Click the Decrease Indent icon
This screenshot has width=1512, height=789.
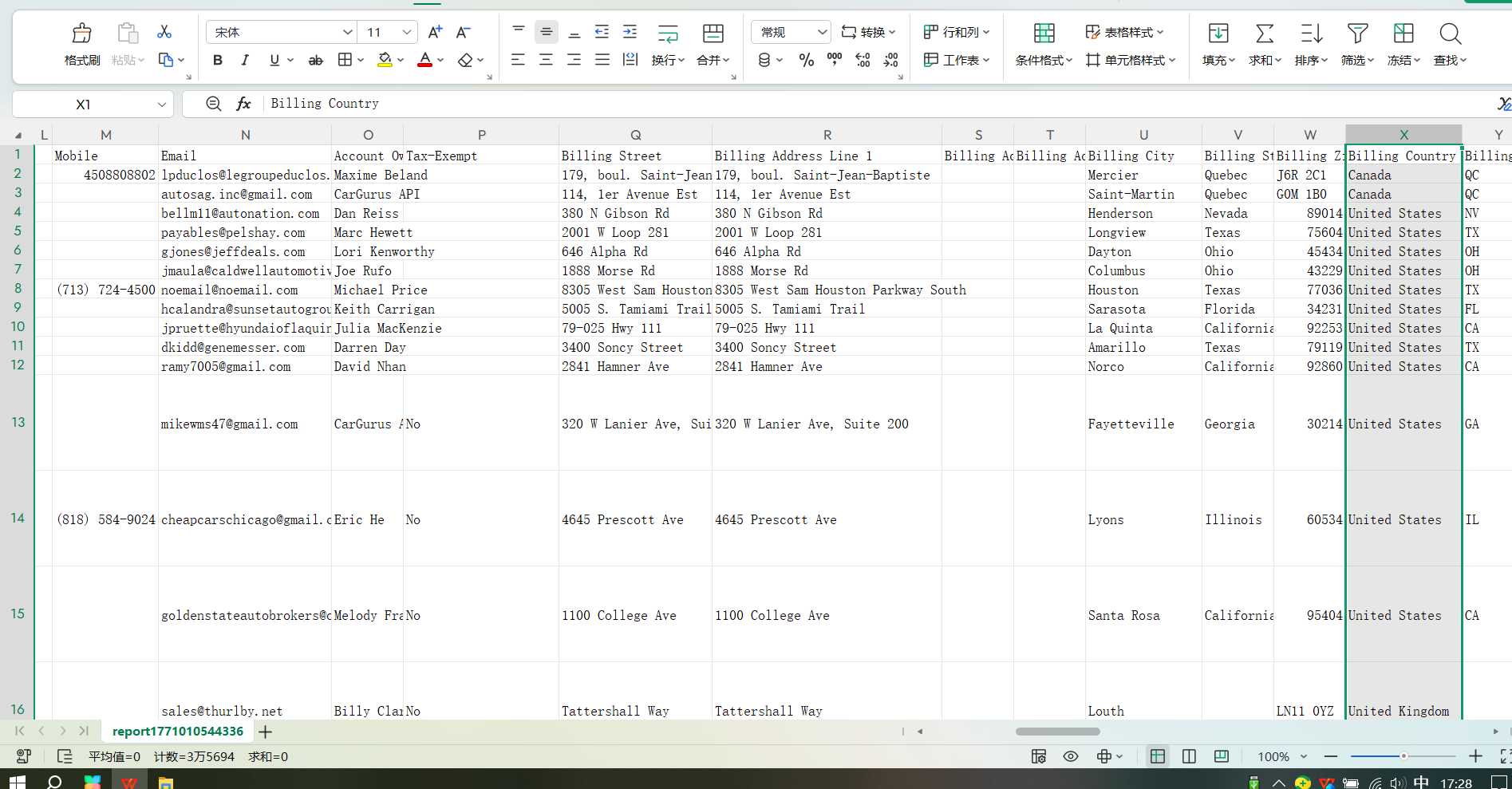pyautogui.click(x=602, y=32)
